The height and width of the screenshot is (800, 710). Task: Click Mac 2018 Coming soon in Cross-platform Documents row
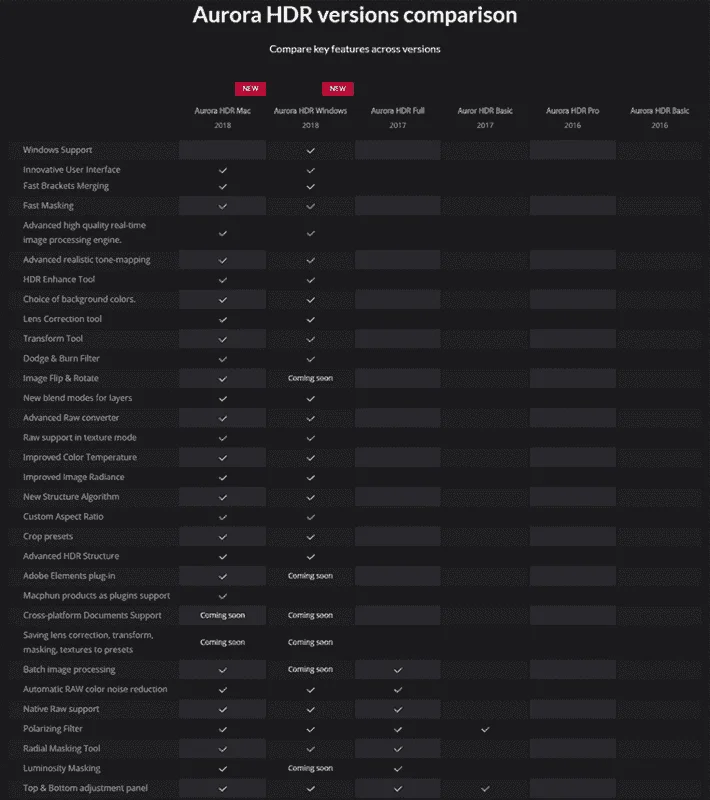click(x=222, y=615)
